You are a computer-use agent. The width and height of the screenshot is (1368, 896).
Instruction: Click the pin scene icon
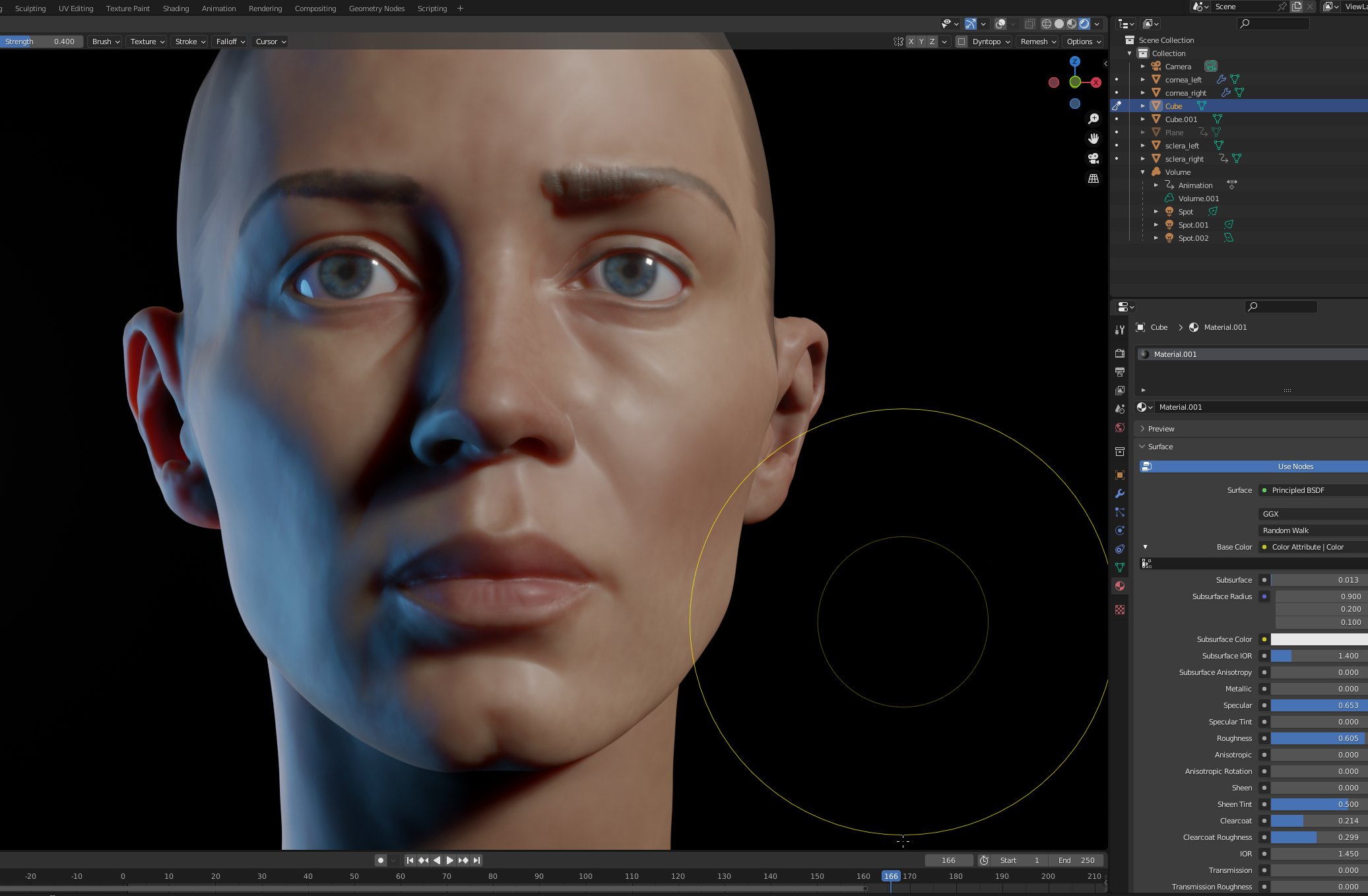(1282, 7)
